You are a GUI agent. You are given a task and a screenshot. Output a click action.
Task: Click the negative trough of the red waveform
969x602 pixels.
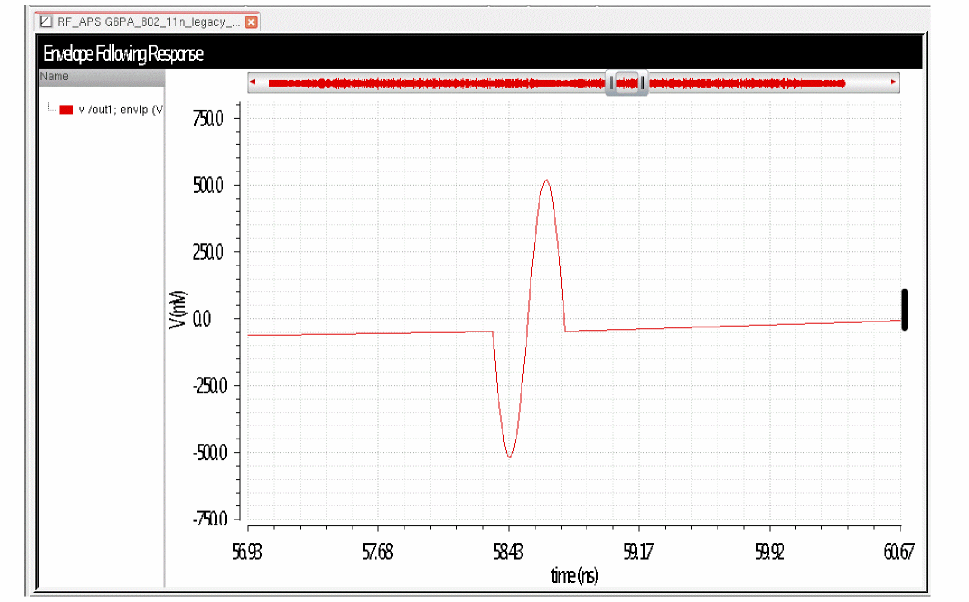click(x=509, y=456)
